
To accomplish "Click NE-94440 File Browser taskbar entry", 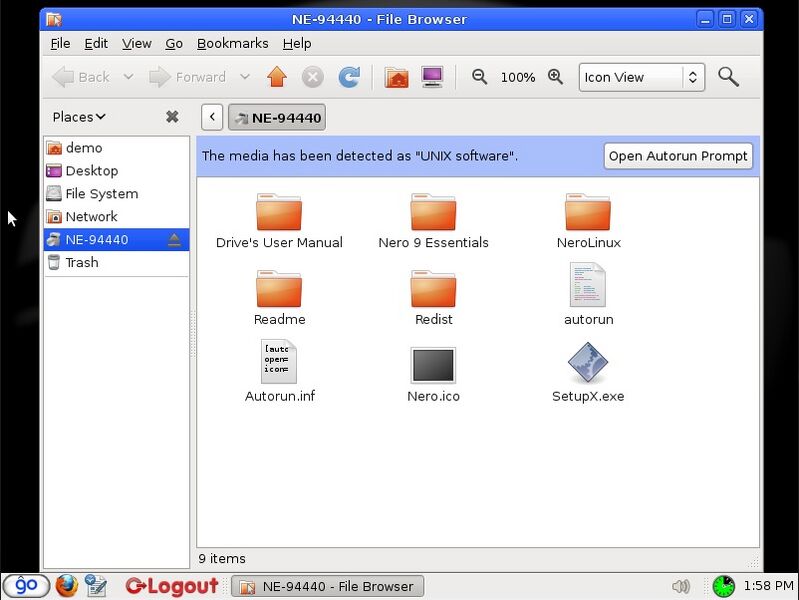I will (x=327, y=586).
